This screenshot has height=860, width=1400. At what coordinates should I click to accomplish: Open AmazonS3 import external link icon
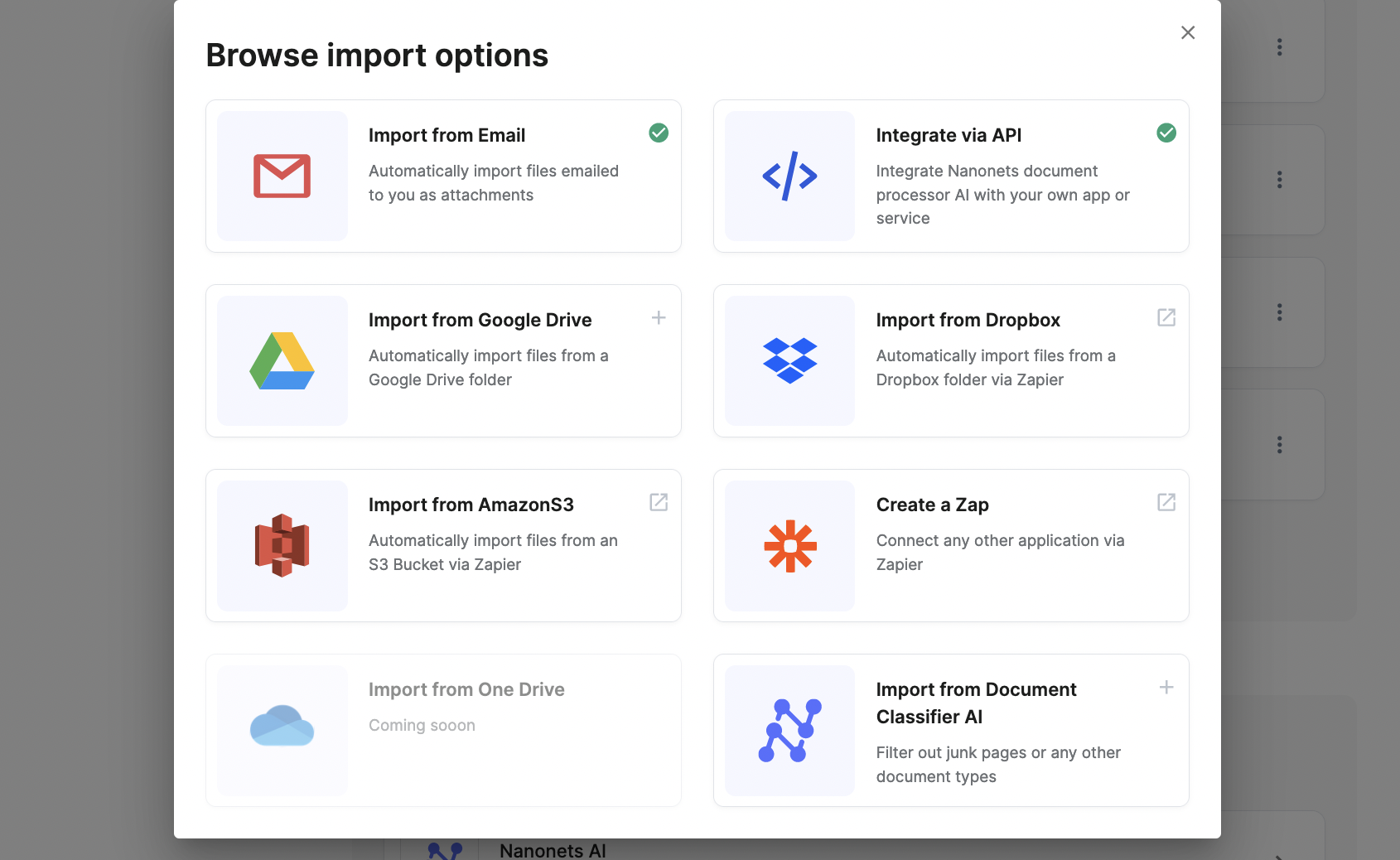click(x=659, y=502)
